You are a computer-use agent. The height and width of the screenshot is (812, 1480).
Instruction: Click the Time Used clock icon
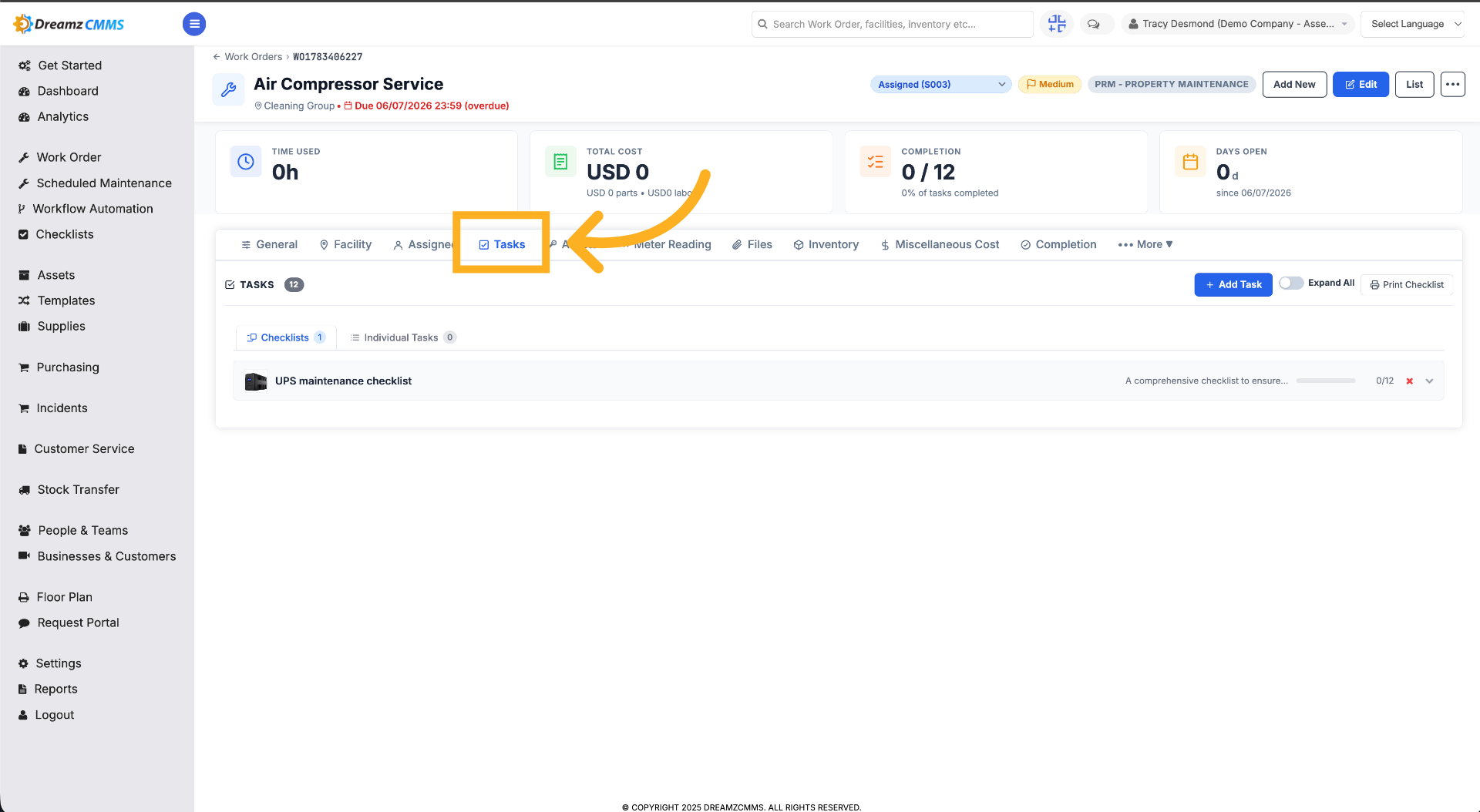click(x=246, y=162)
